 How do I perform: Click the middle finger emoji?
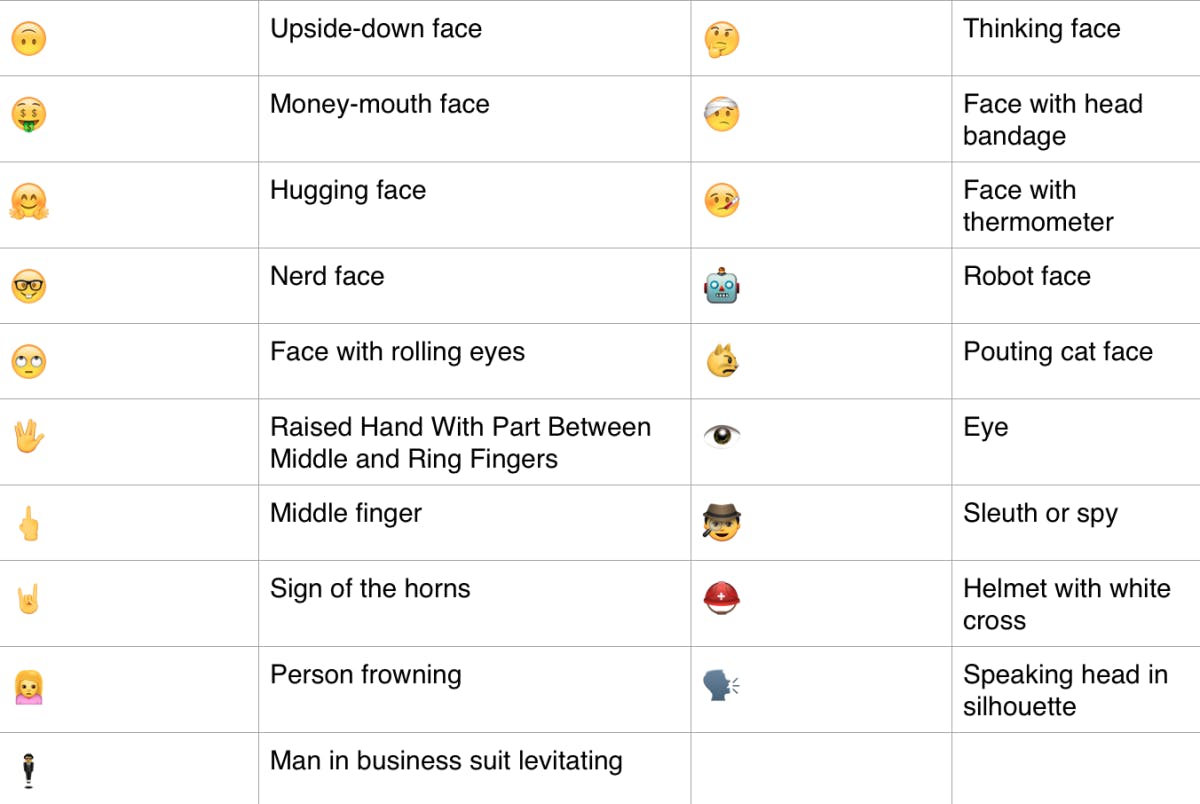pos(29,523)
